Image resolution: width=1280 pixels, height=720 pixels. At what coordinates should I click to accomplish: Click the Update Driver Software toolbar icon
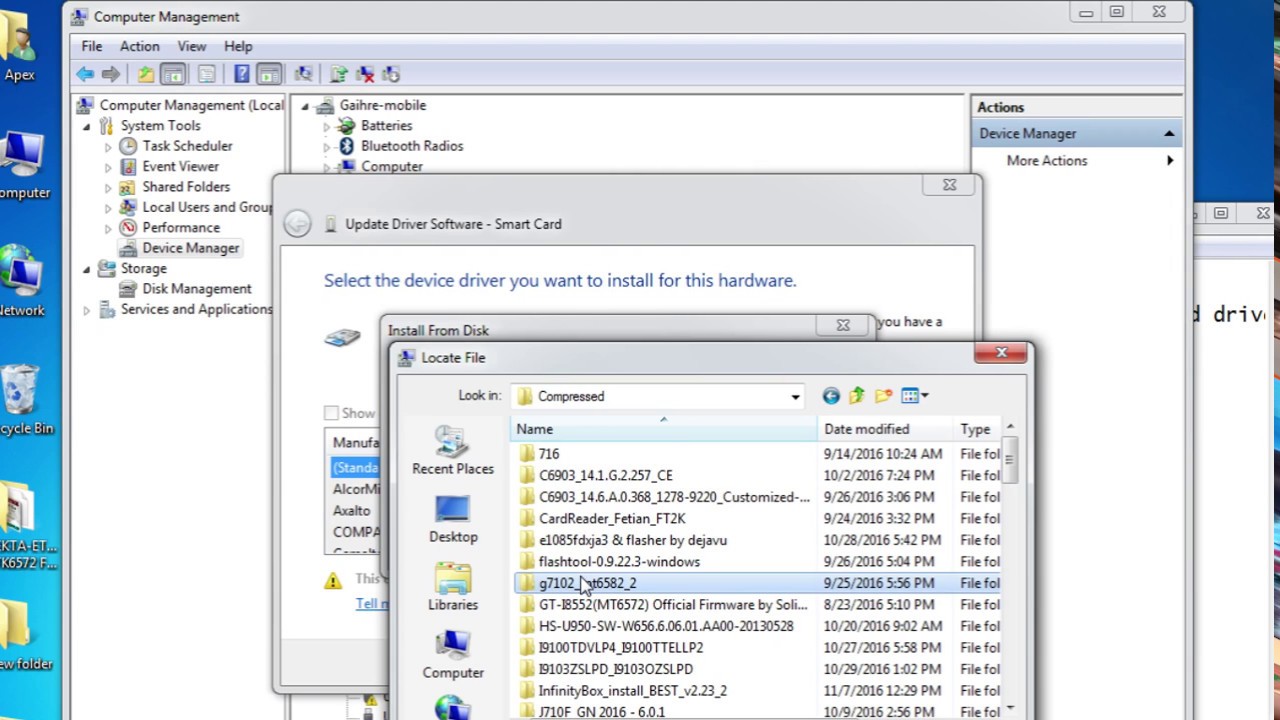(x=339, y=74)
